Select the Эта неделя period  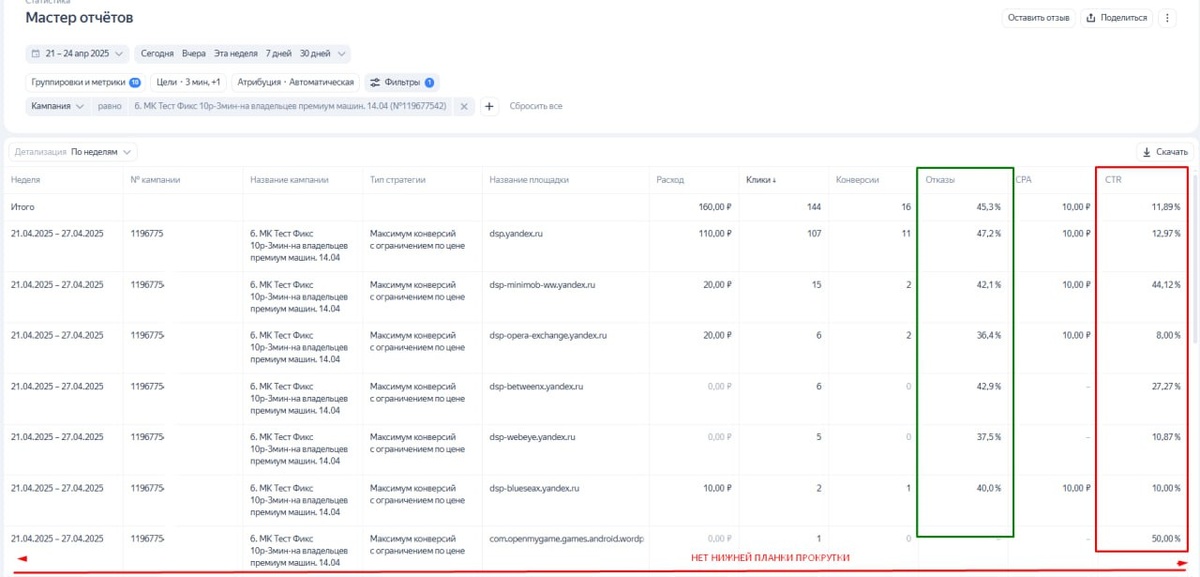coord(236,53)
